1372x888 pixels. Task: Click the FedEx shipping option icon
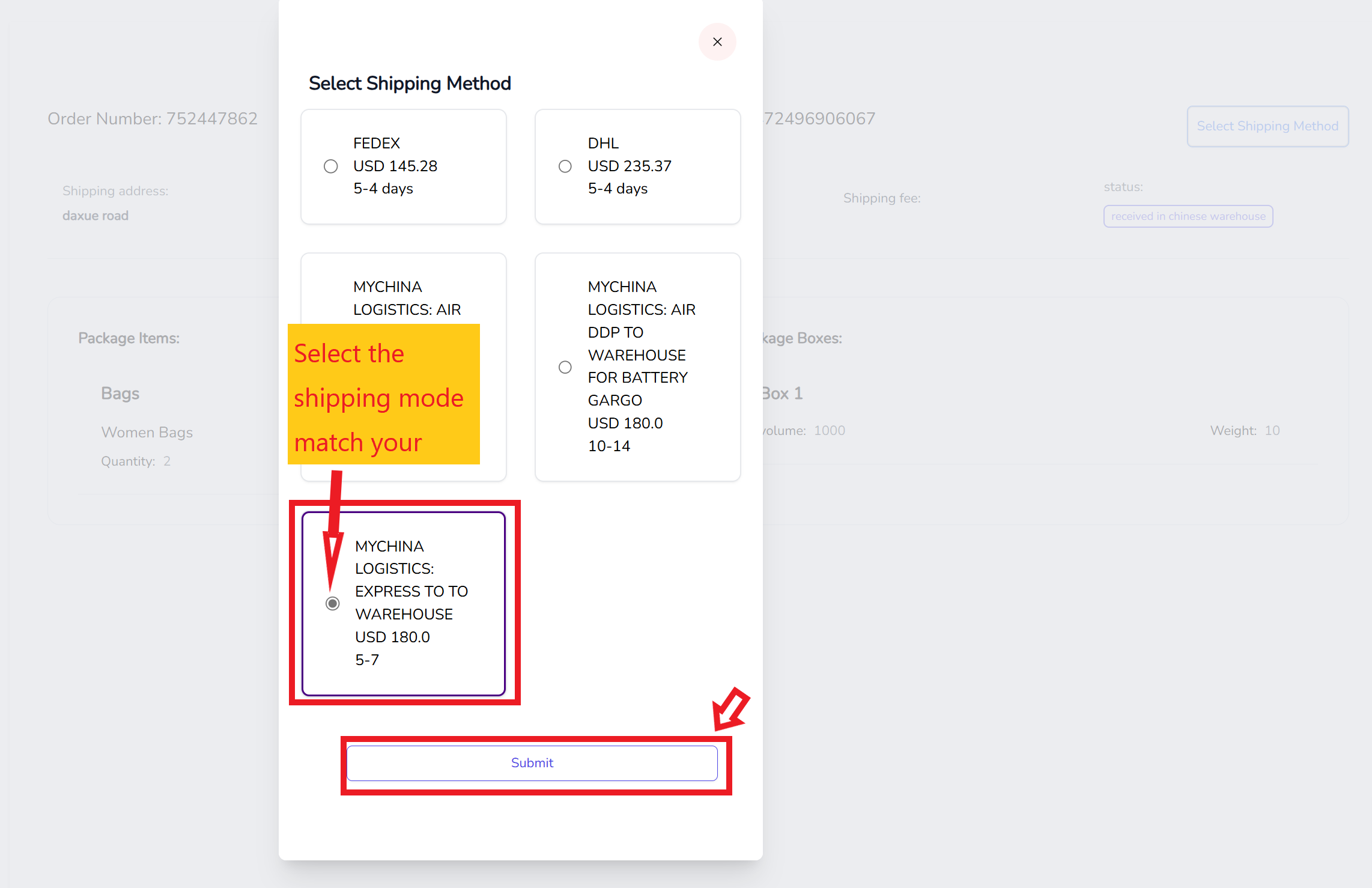[x=330, y=165]
